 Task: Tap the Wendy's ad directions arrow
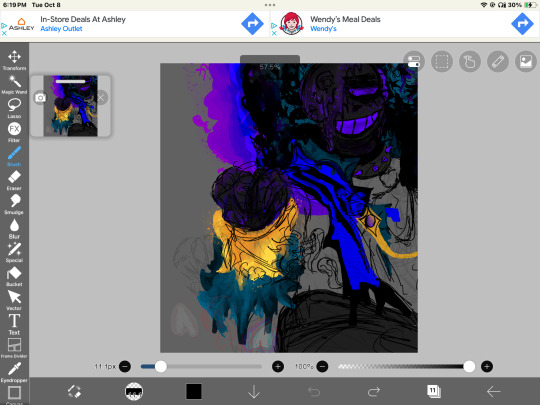point(522,24)
